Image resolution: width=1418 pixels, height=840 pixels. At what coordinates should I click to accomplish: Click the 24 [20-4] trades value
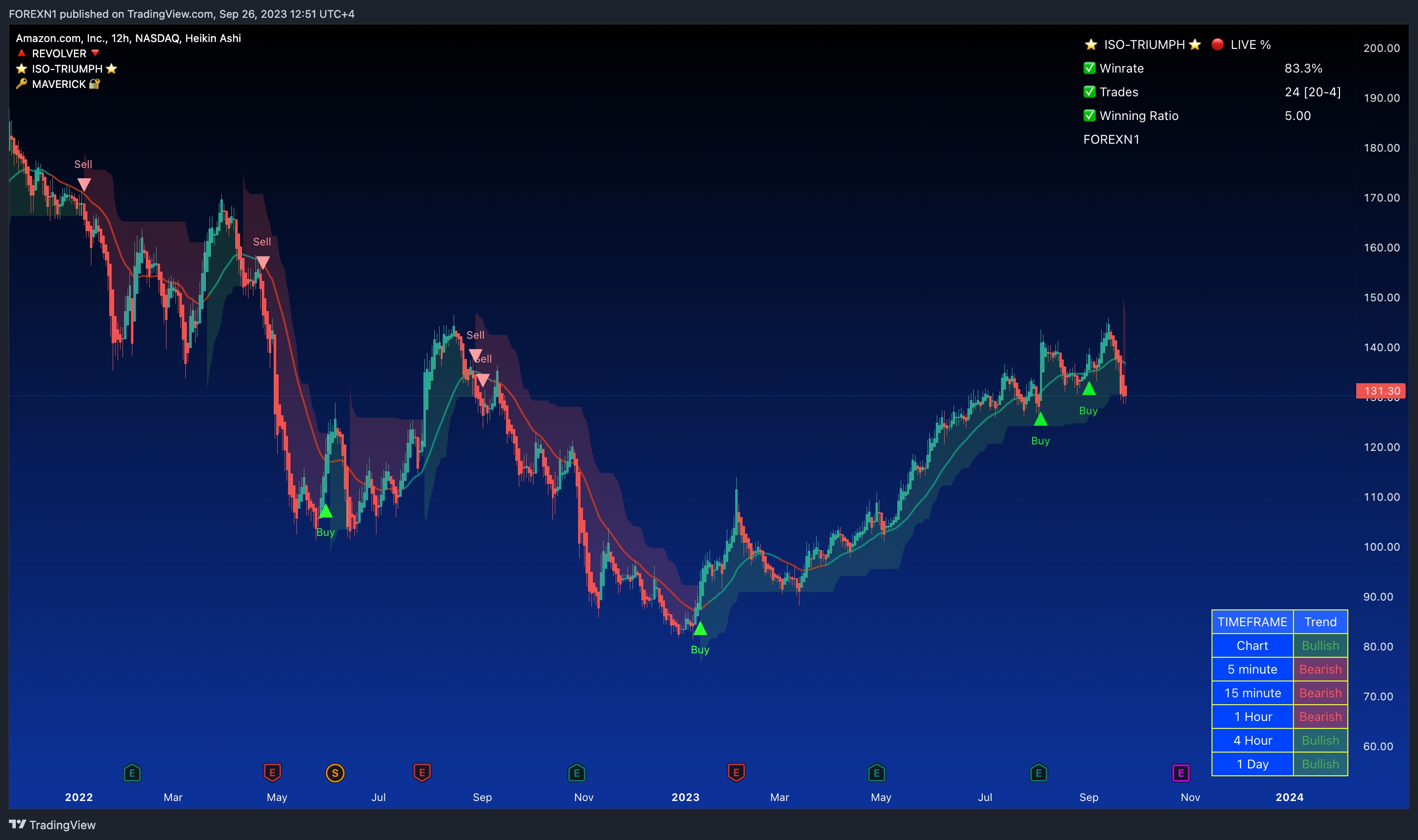1313,92
